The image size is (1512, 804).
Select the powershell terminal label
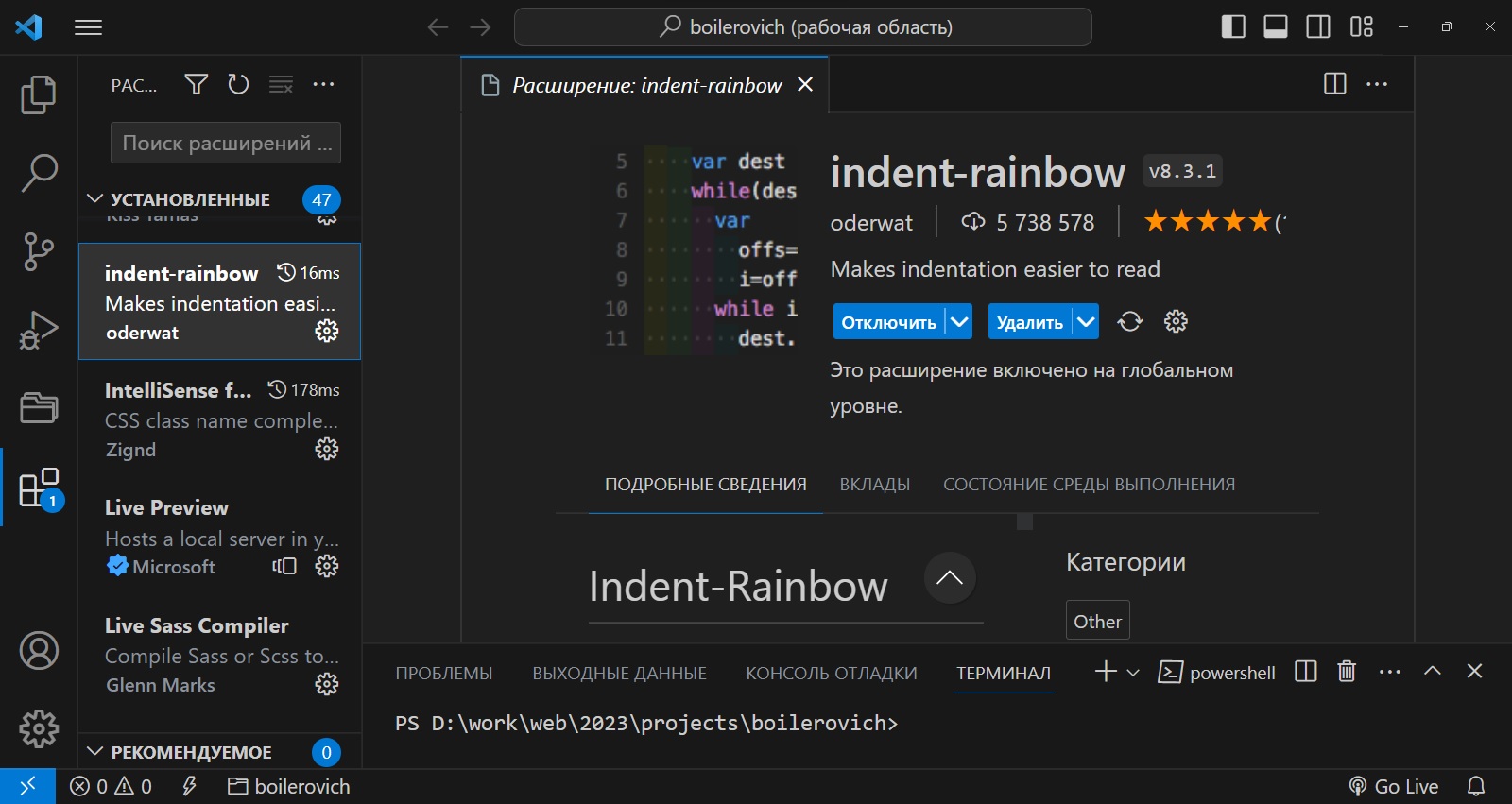tap(1217, 673)
